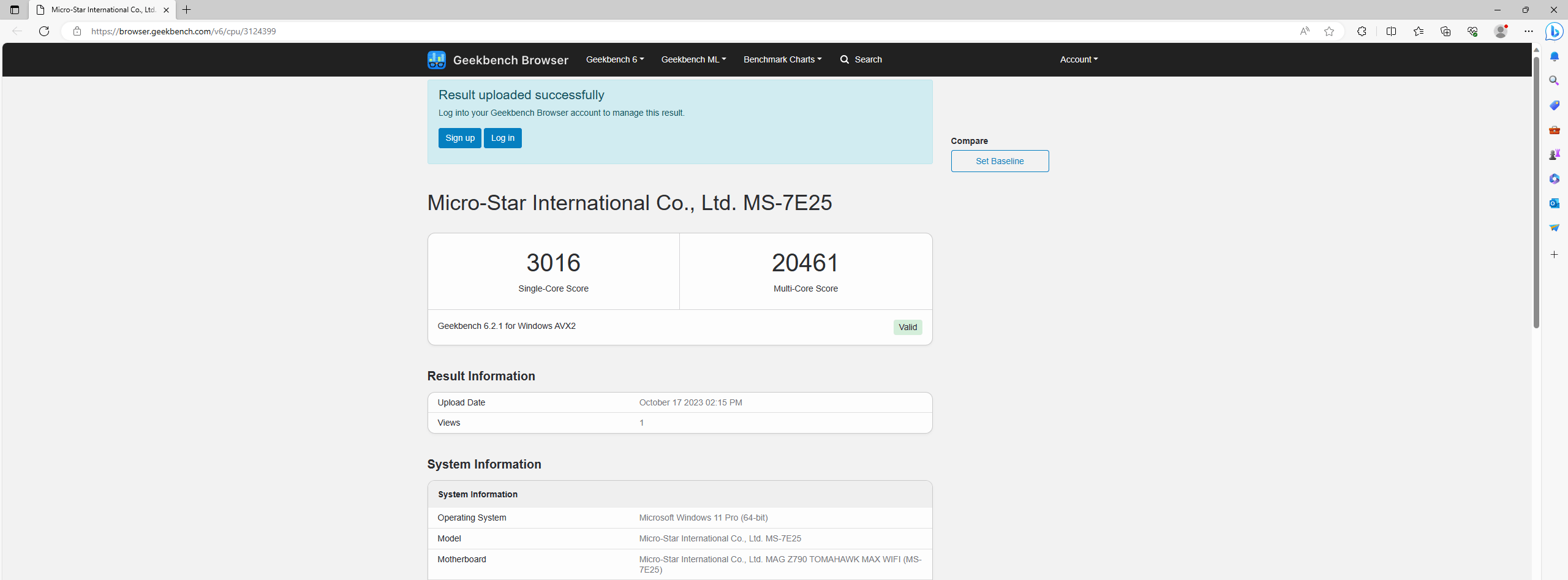Click the browser back arrow
This screenshot has height=580, width=1568.
click(17, 31)
